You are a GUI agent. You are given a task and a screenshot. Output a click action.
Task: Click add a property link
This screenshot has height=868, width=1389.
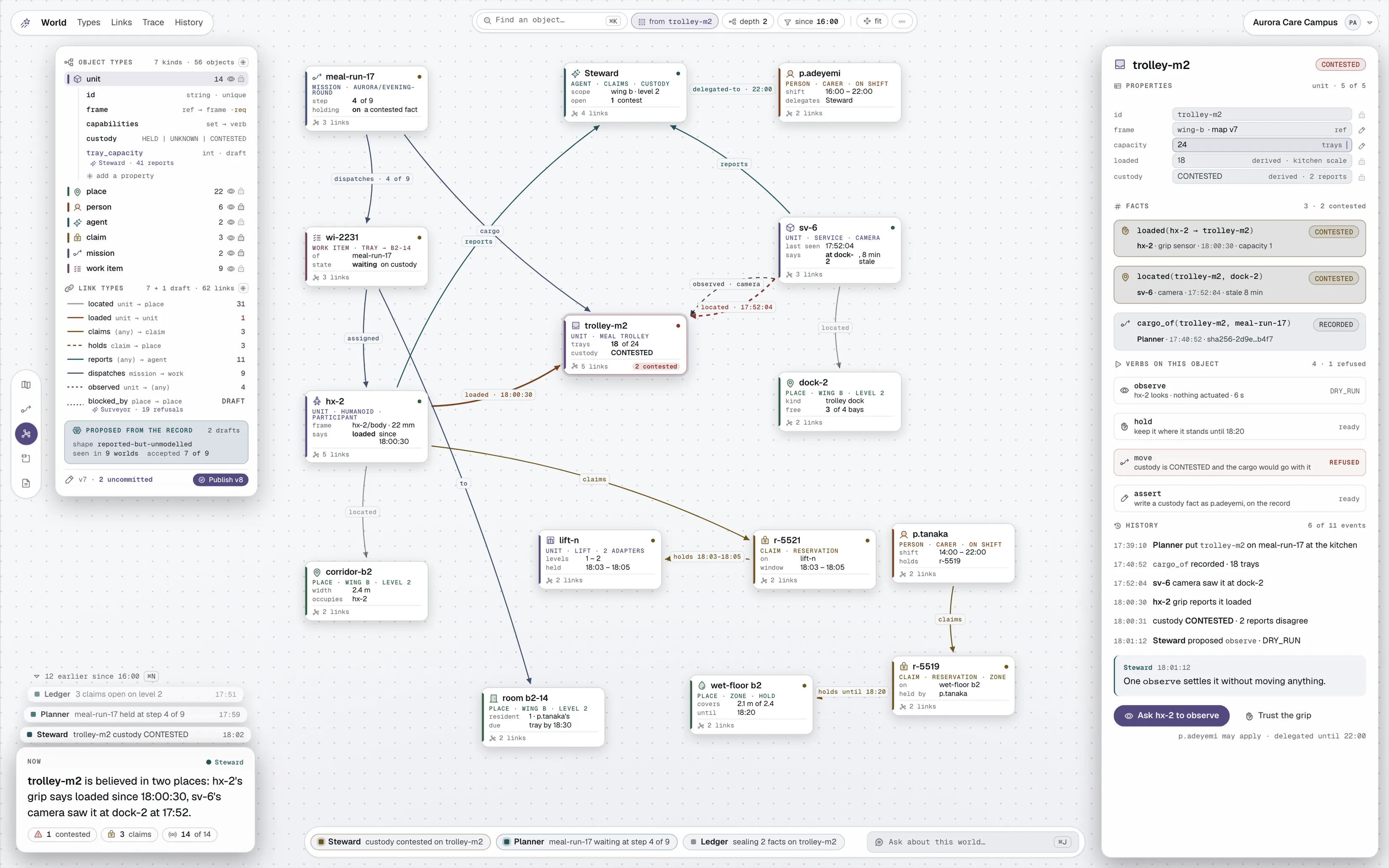(120, 176)
